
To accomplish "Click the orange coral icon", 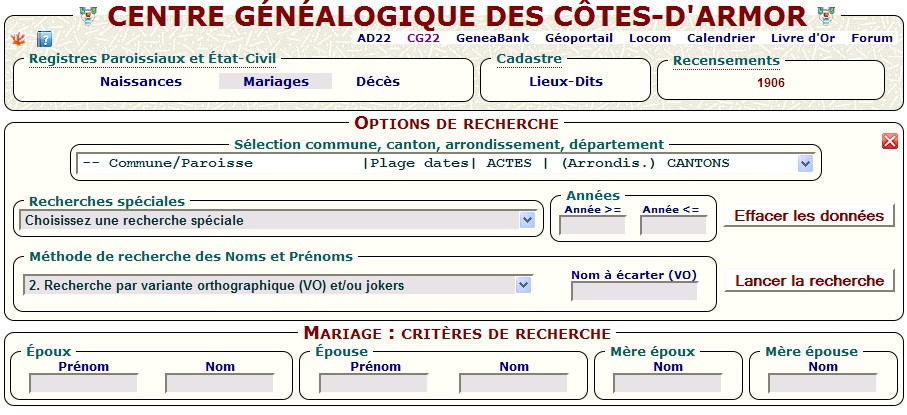I will click(x=16, y=39).
